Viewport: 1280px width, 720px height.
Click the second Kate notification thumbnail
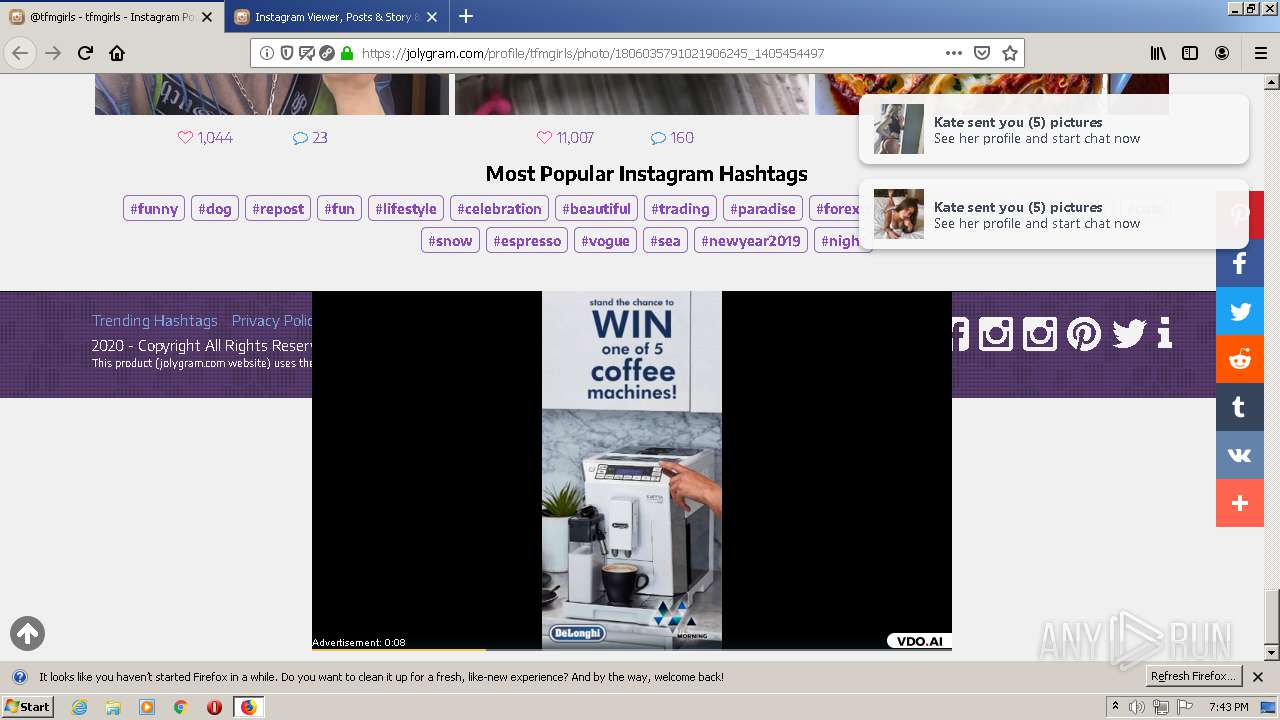tap(899, 214)
